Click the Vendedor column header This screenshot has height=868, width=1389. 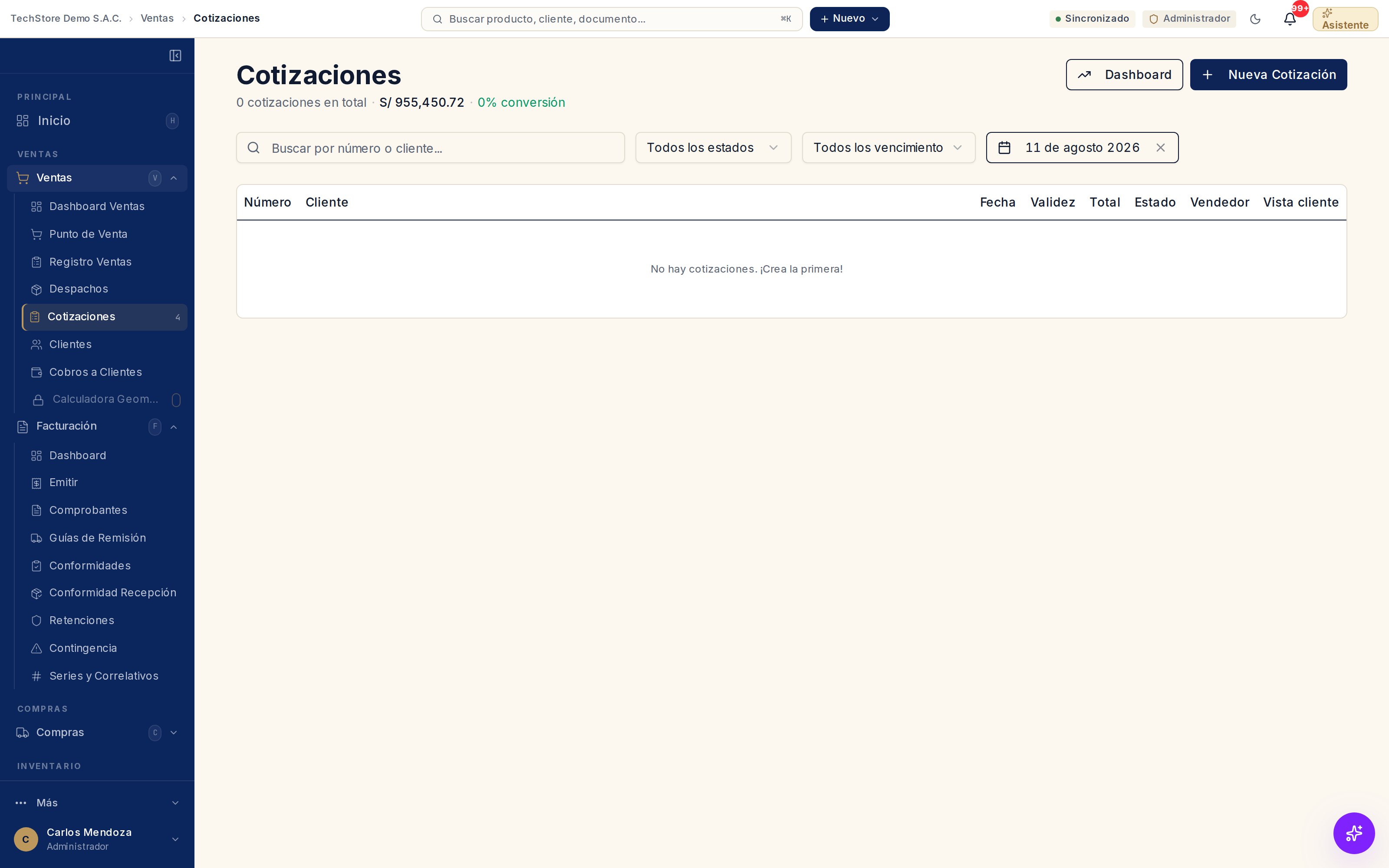click(1219, 203)
